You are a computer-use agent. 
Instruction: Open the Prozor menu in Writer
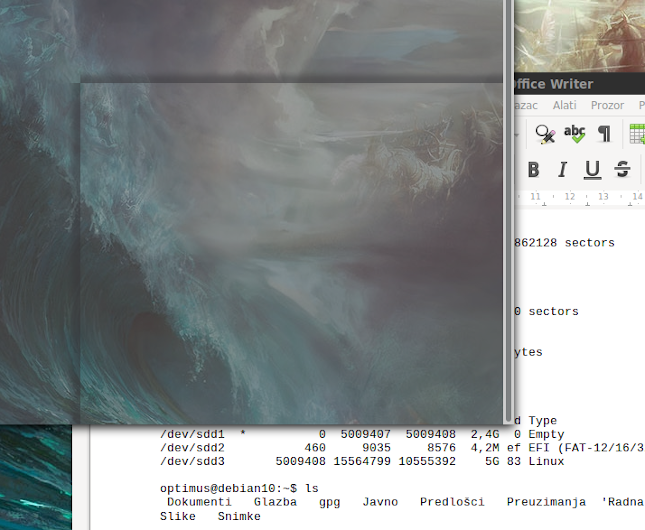pyautogui.click(x=607, y=105)
